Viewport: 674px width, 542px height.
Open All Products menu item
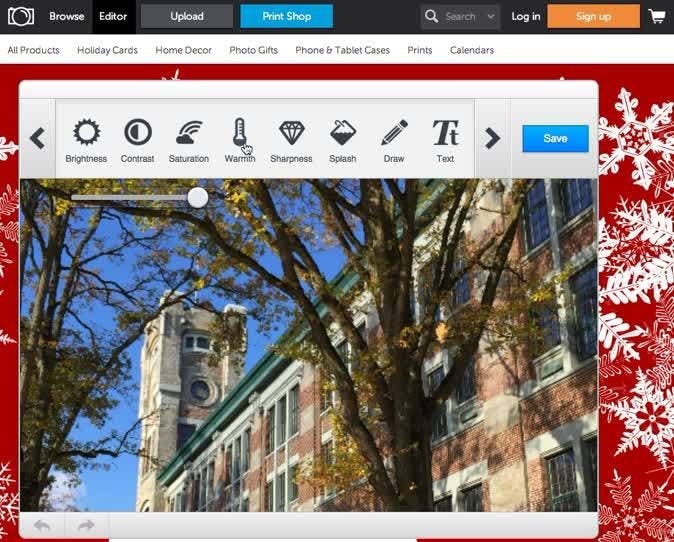click(34, 50)
